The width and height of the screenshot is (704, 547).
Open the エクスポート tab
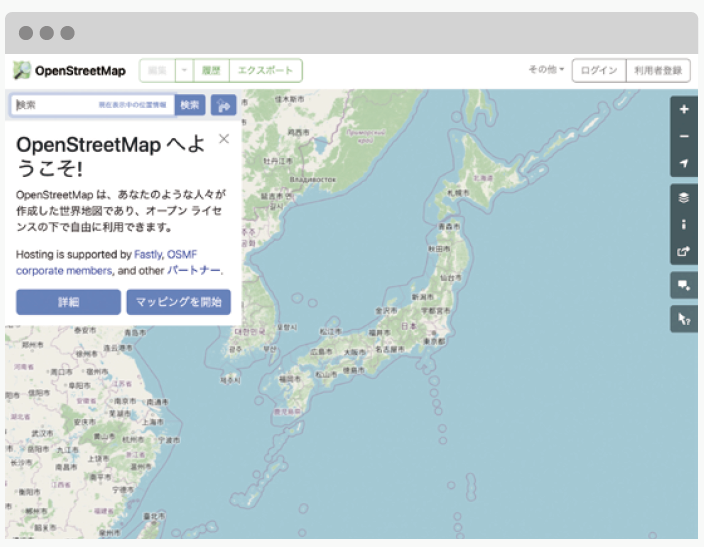pos(265,71)
